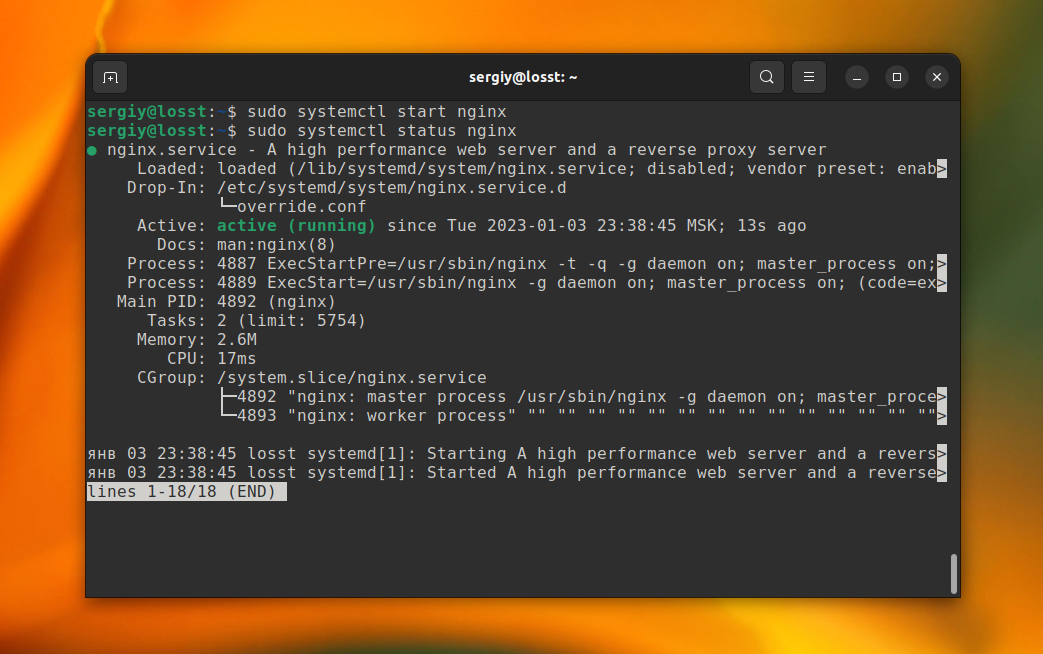Click the 4893 nginx worker process line
The image size is (1043, 654).
point(583,416)
